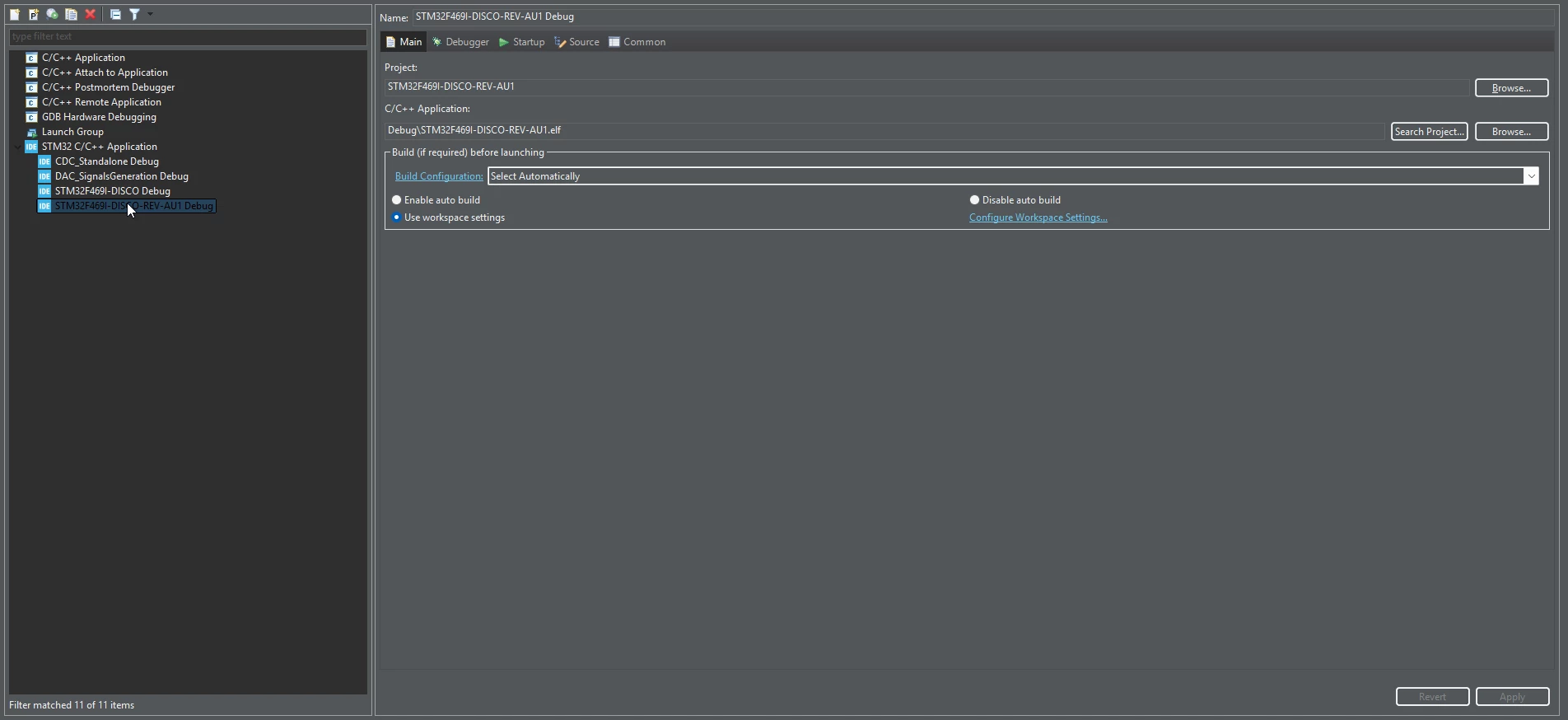Screen dimensions: 1568x720
Task: Click Launch Group icon
Action: [x=31, y=132]
